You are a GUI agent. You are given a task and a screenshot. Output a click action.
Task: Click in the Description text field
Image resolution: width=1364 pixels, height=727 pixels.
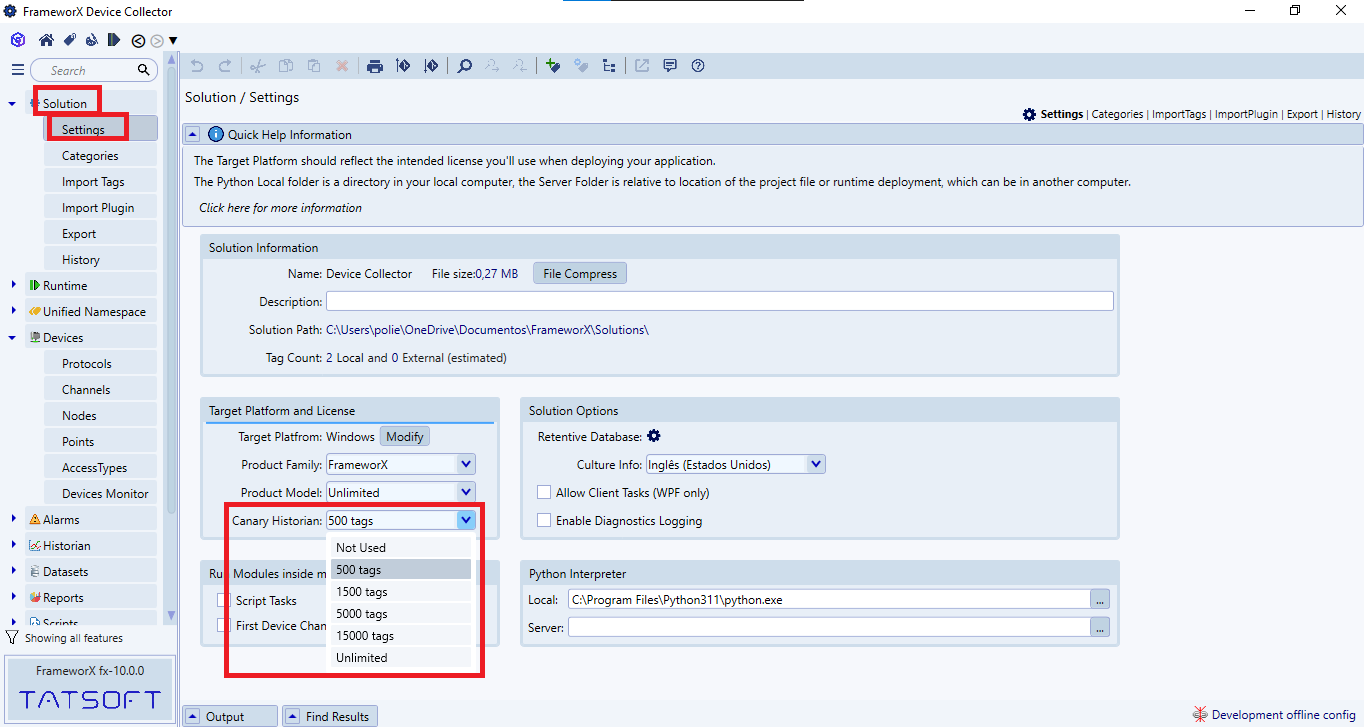point(719,301)
